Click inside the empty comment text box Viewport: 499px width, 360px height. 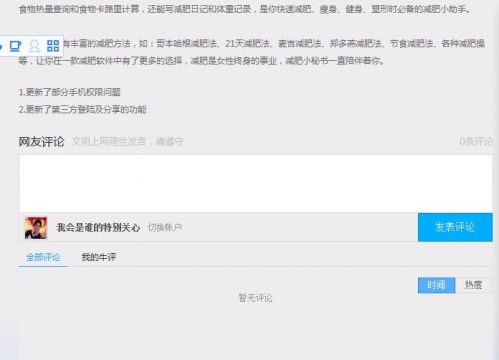click(x=255, y=183)
